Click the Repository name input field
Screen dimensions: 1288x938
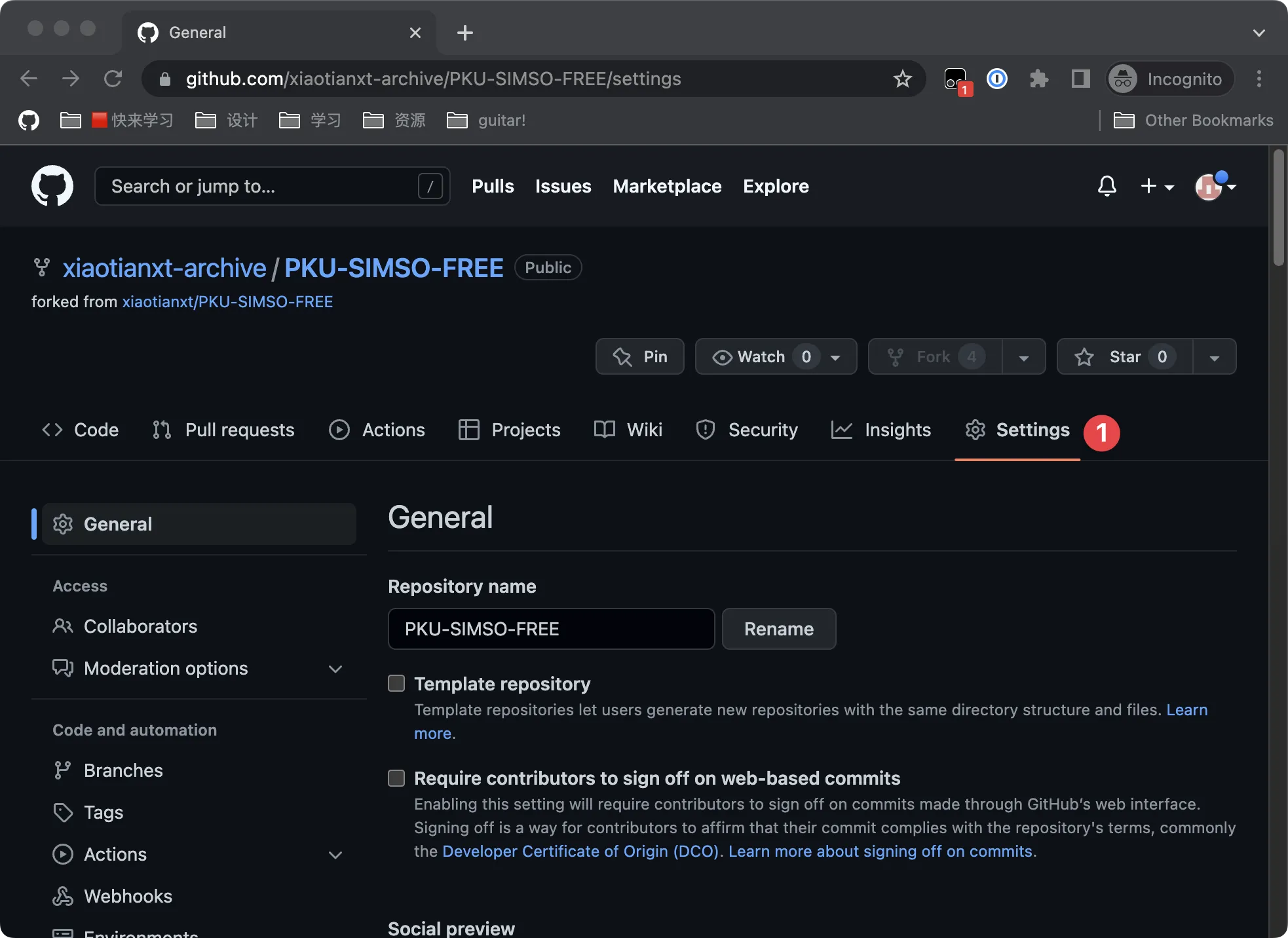point(551,629)
